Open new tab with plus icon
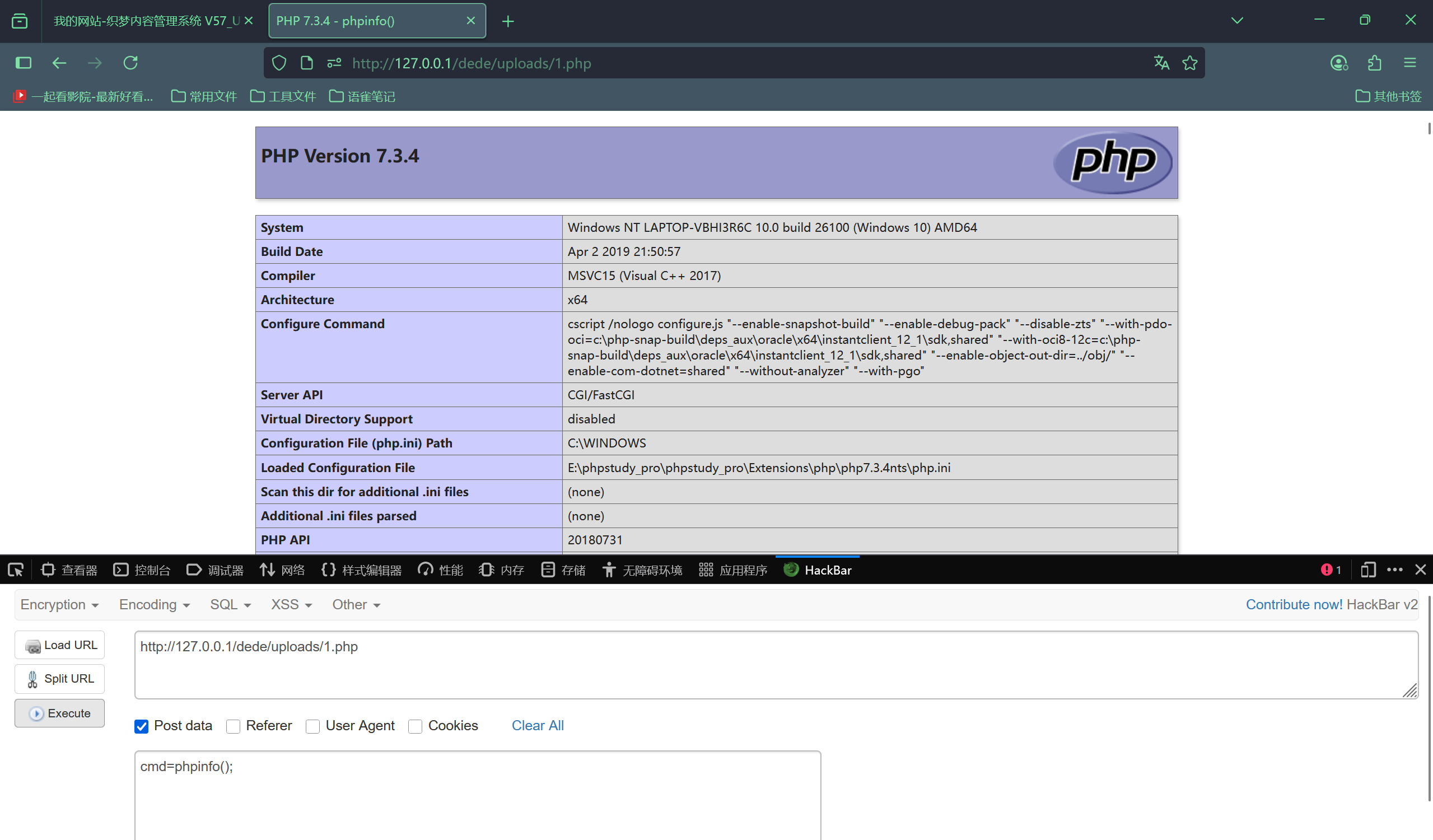 [508, 22]
